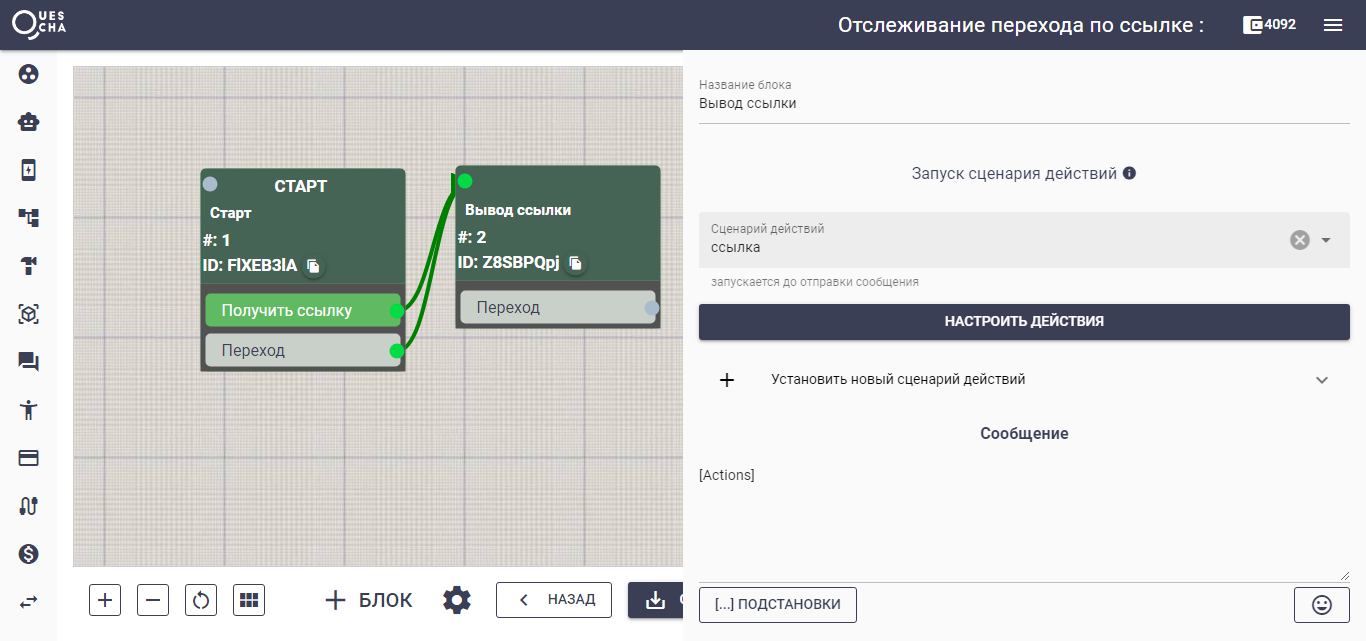This screenshot has width=1366, height=641.
Task: Click the payment card icon in sidebar
Action: 27,457
